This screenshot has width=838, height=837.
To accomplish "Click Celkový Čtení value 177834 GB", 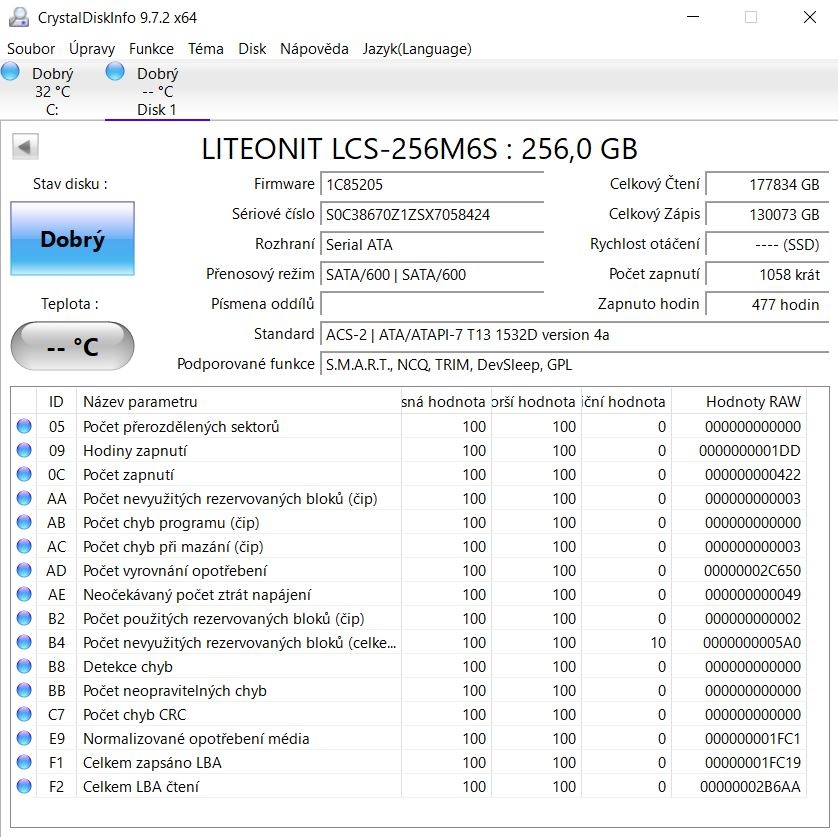I will pyautogui.click(x=767, y=184).
